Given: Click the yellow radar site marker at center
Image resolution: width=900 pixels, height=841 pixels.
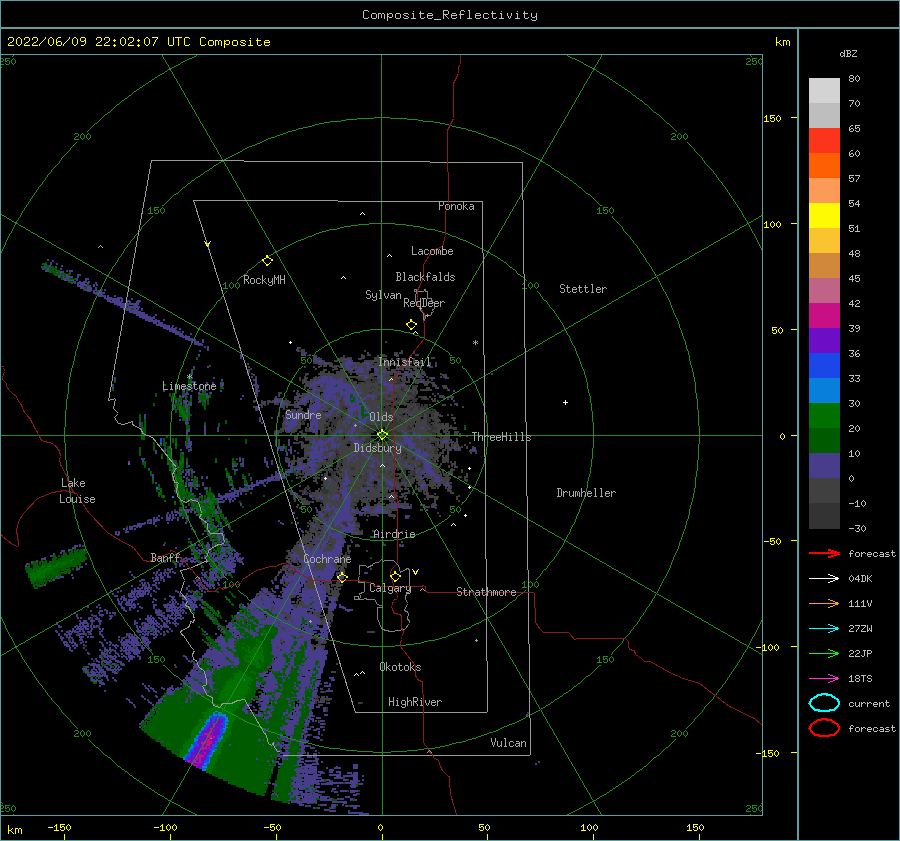Looking at the screenshot, I should click(x=382, y=435).
